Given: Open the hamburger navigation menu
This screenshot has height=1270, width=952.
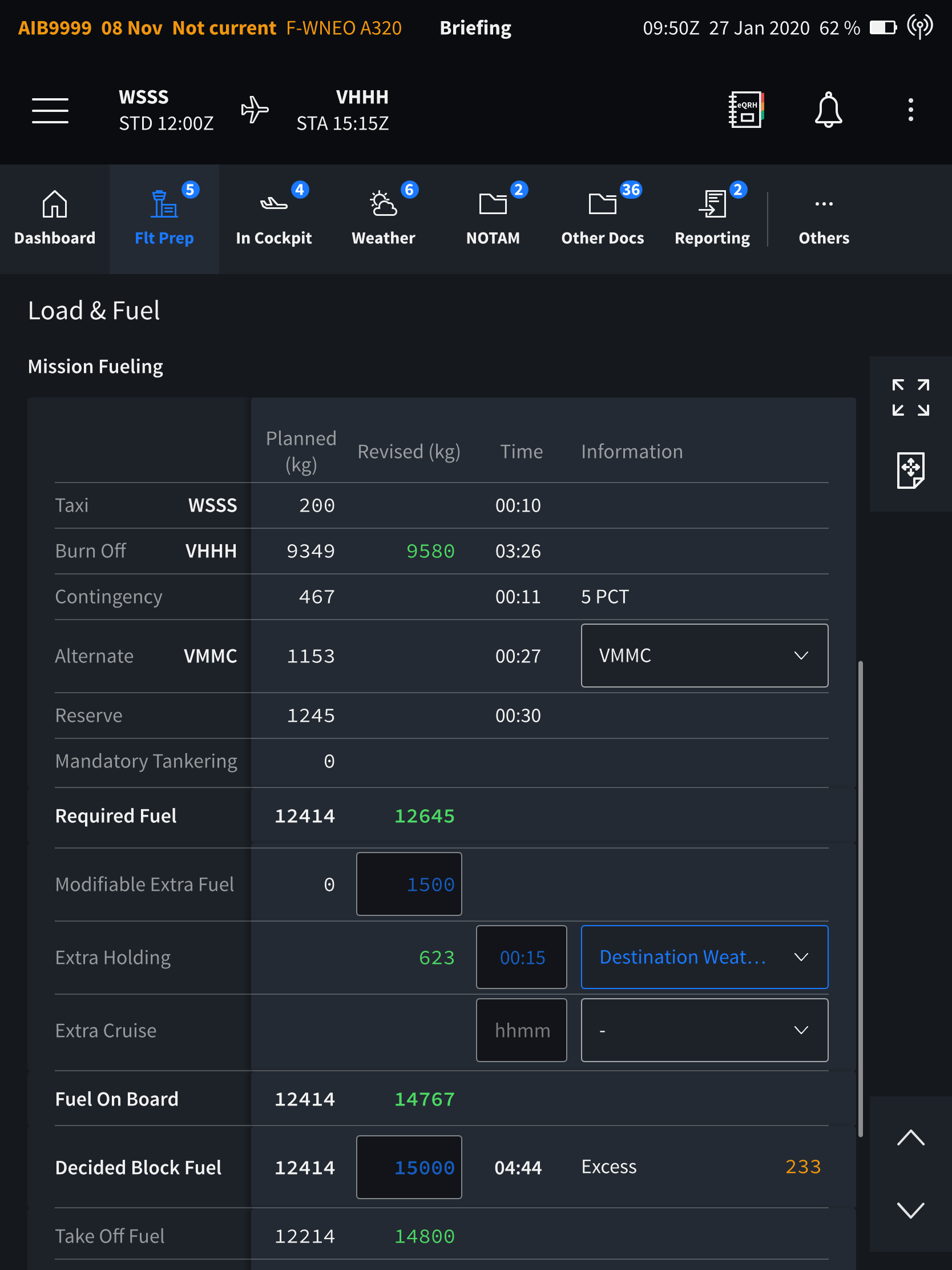Looking at the screenshot, I should point(50,110).
